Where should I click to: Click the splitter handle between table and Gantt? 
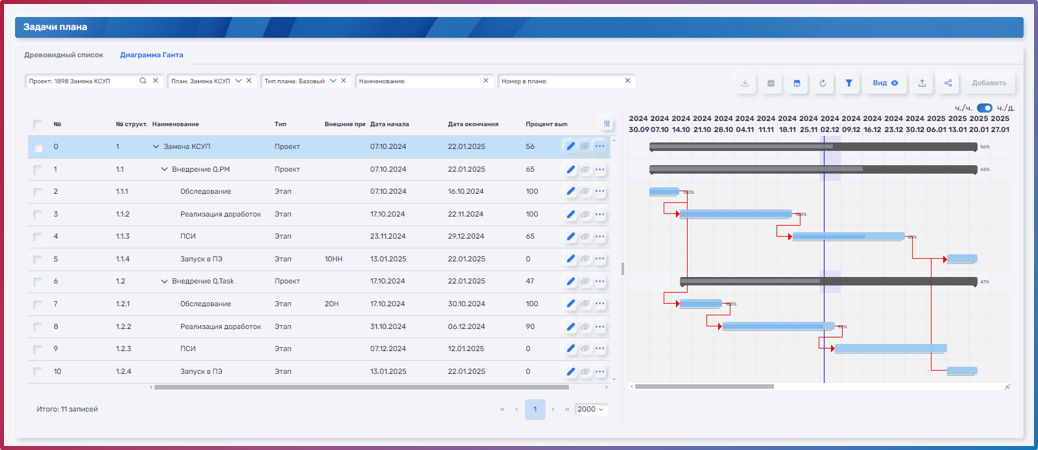621,269
